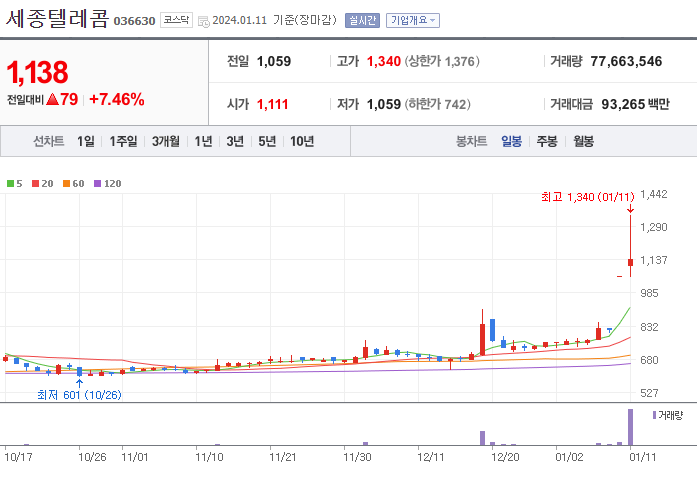697x481 pixels.
Task: Click the current price 1,138
Action: coord(37,72)
